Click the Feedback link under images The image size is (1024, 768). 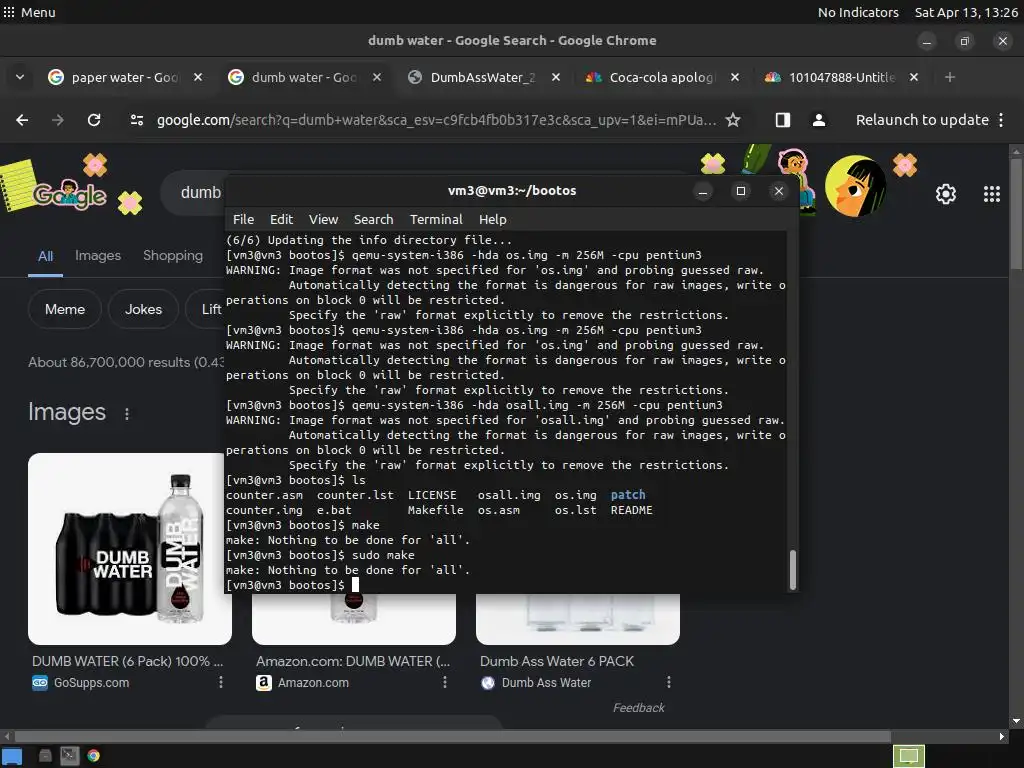coord(638,708)
